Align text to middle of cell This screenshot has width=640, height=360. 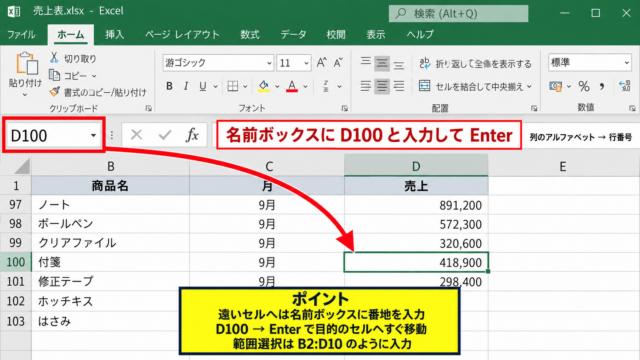point(382,63)
